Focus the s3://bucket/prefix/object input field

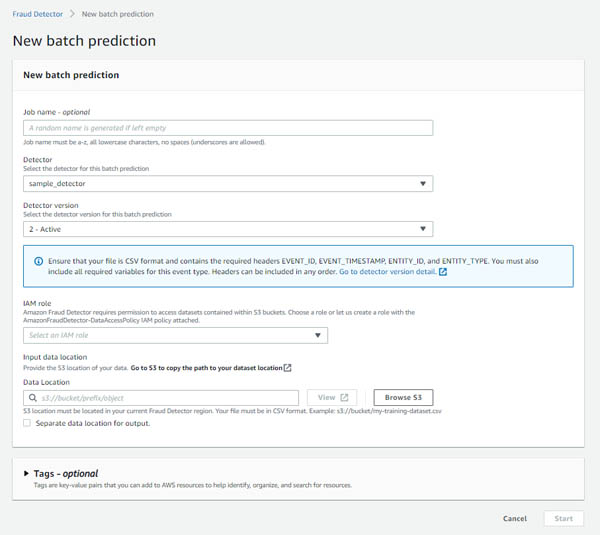pos(161,398)
